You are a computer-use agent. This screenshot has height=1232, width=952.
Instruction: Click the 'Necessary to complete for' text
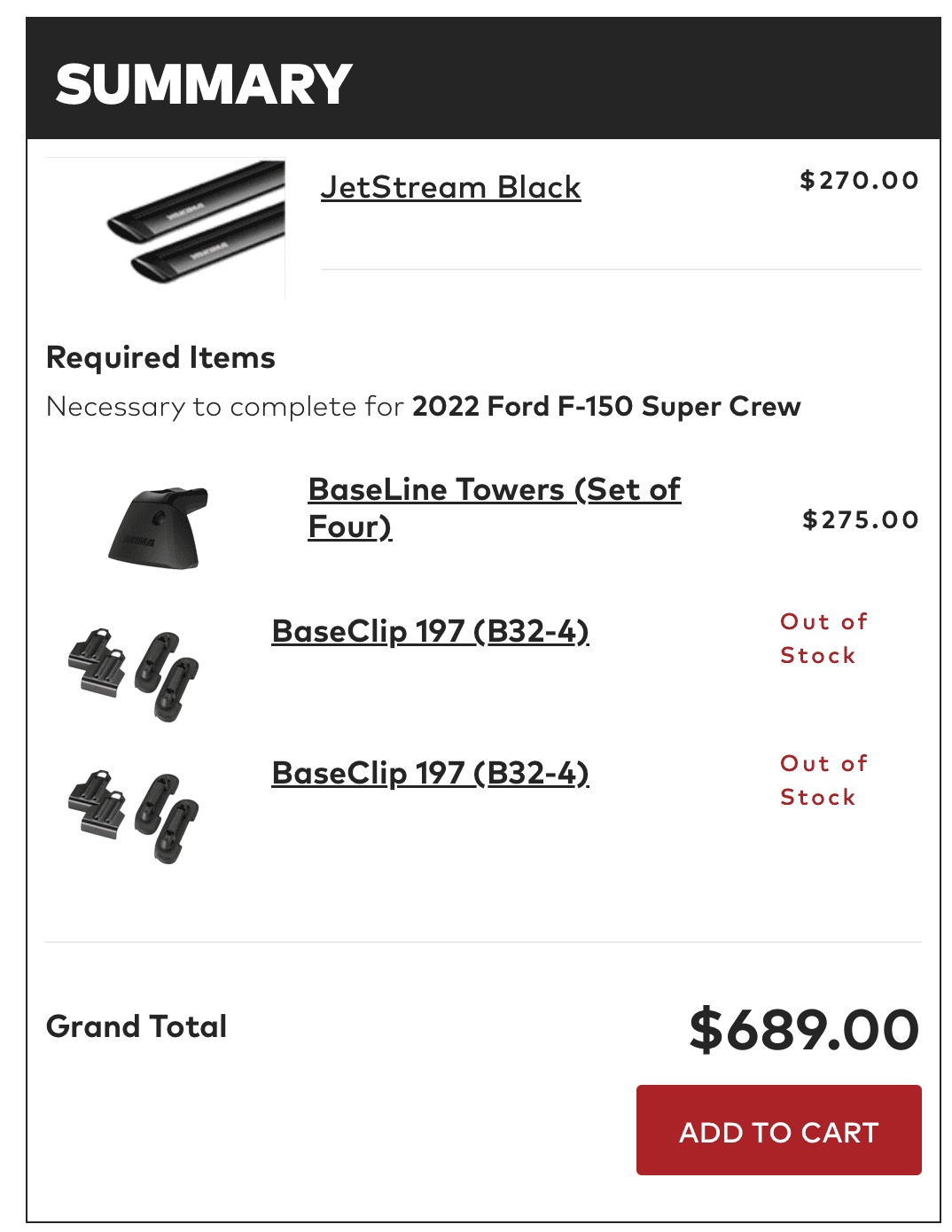(x=225, y=407)
